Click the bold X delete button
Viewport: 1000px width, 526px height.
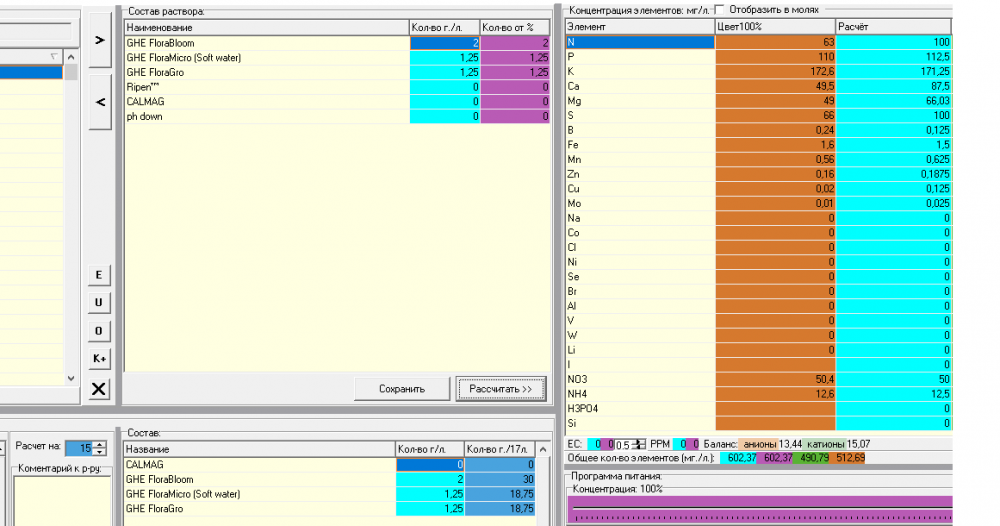click(99, 389)
